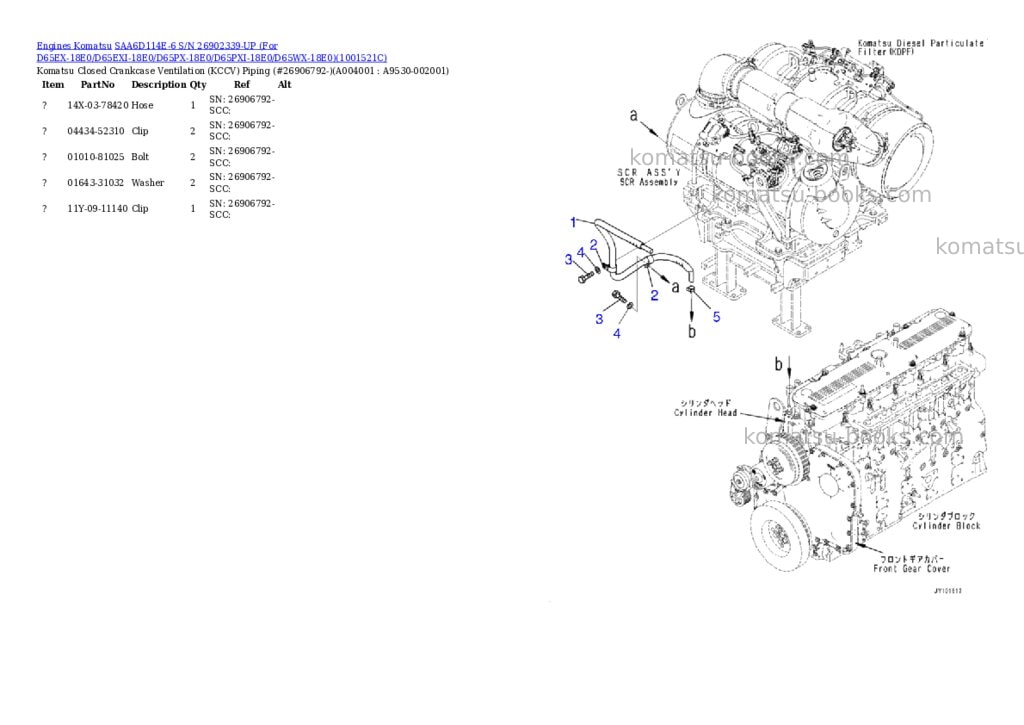Click the Description column header
The image size is (1024, 725).
[x=159, y=85]
